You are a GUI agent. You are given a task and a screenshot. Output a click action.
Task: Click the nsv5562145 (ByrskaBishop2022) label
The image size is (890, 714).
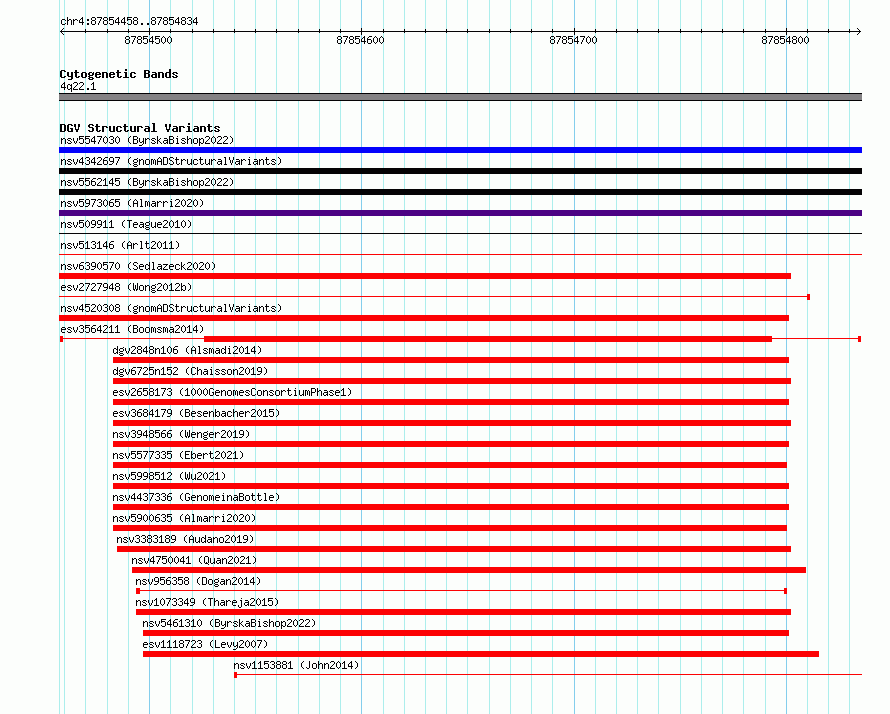click(x=147, y=182)
